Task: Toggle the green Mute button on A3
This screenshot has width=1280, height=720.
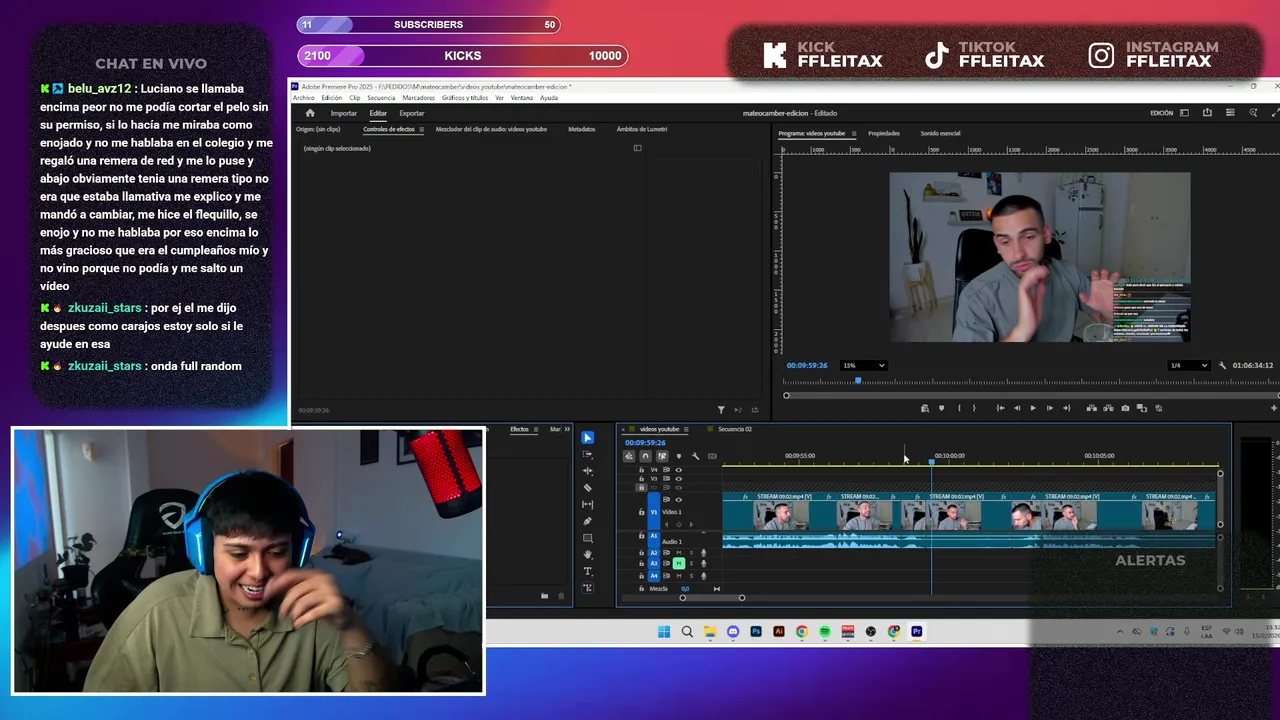Action: 679,564
